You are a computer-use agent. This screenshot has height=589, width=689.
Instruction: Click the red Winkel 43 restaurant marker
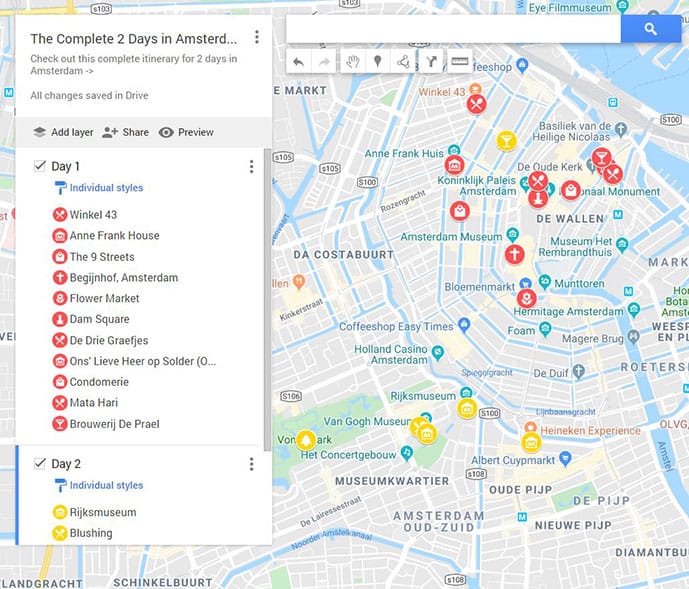pyautogui.click(x=476, y=104)
